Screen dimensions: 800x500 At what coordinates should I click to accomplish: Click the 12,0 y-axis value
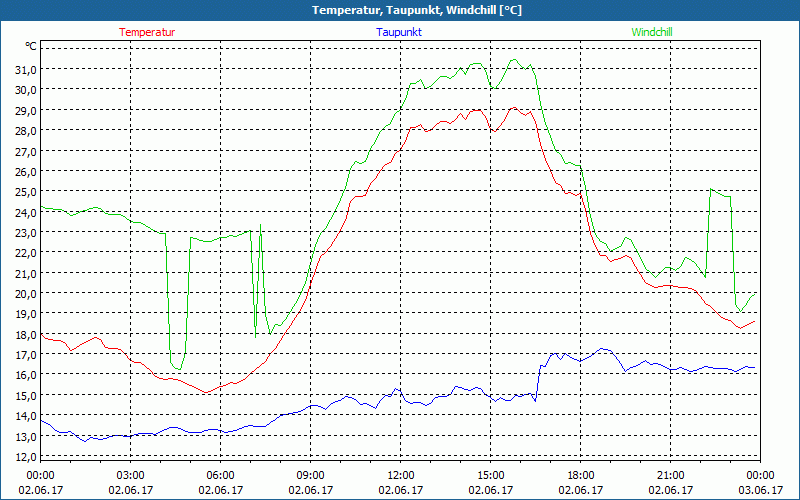tap(26, 457)
